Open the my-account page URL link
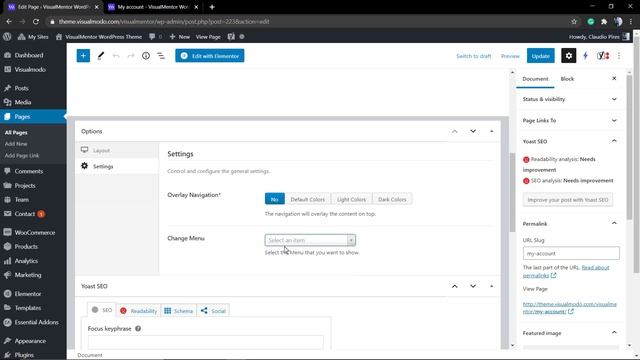The image size is (640, 360). click(569, 308)
